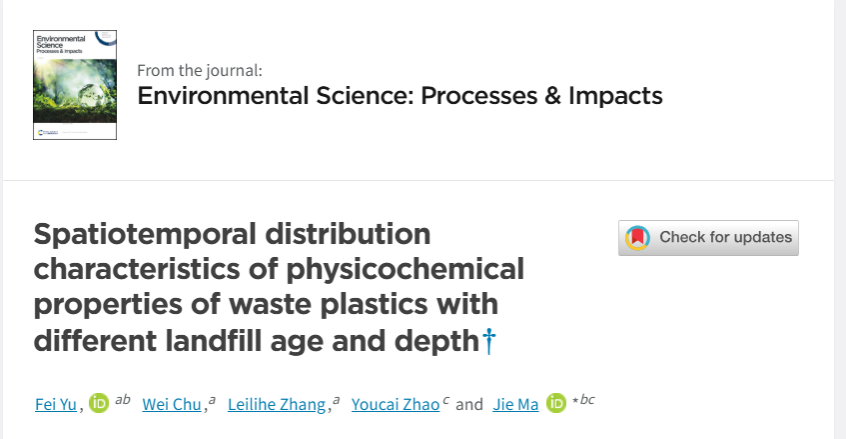
Task: Click the corresponding author asterisk beside Jie Ma
Action: pyautogui.click(x=574, y=401)
